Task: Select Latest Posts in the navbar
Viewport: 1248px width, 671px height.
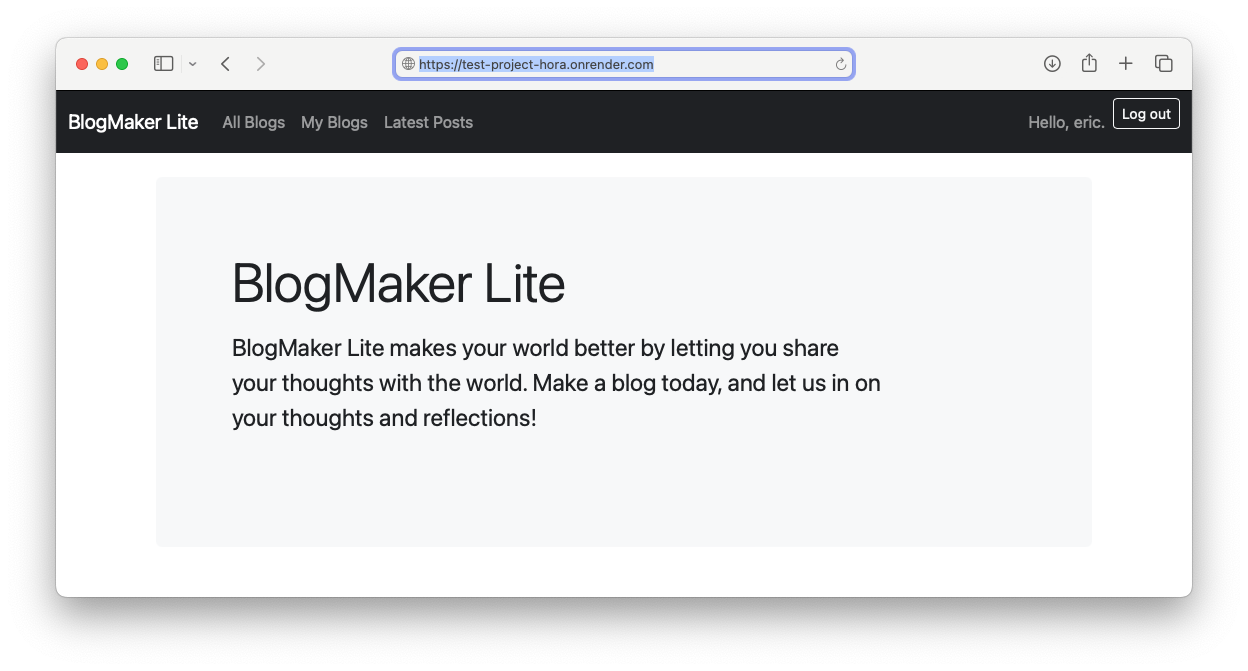Action: click(x=428, y=122)
